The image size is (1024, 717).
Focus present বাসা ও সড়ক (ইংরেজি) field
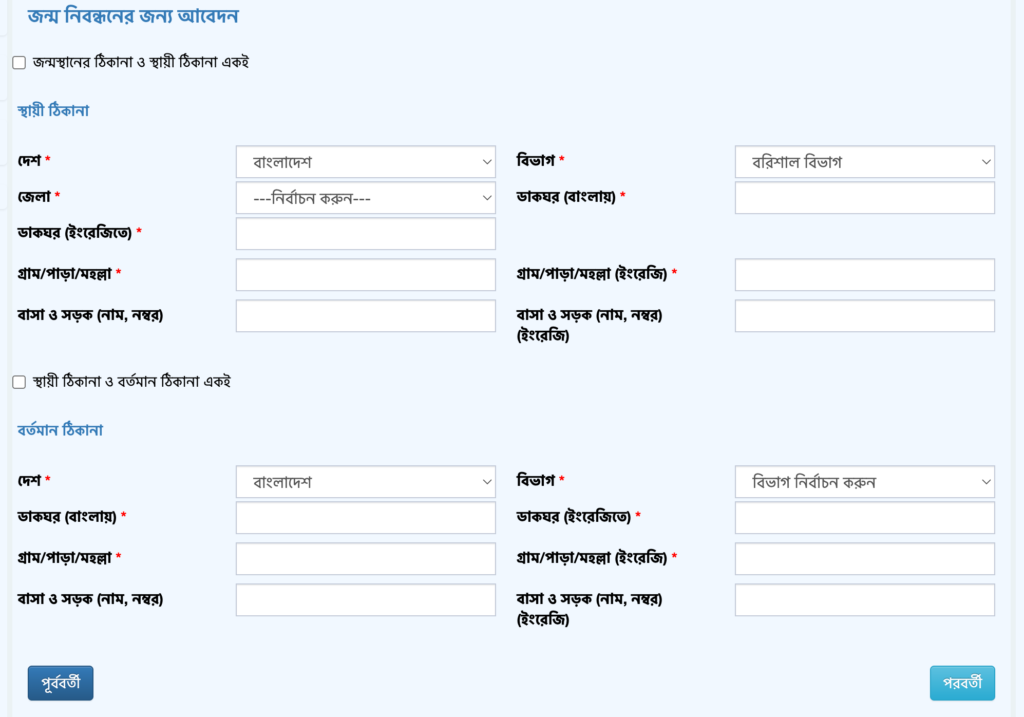click(x=864, y=600)
